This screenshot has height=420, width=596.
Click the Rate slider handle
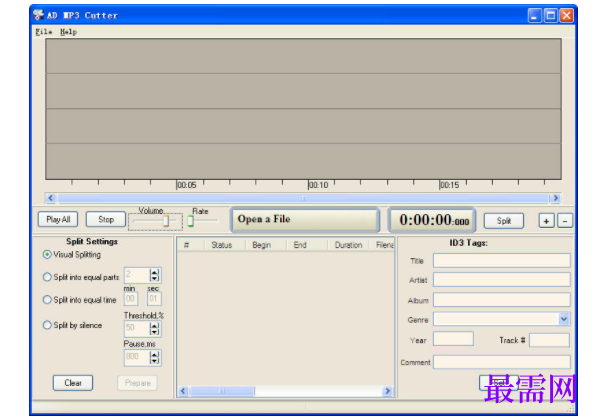pyautogui.click(x=190, y=221)
